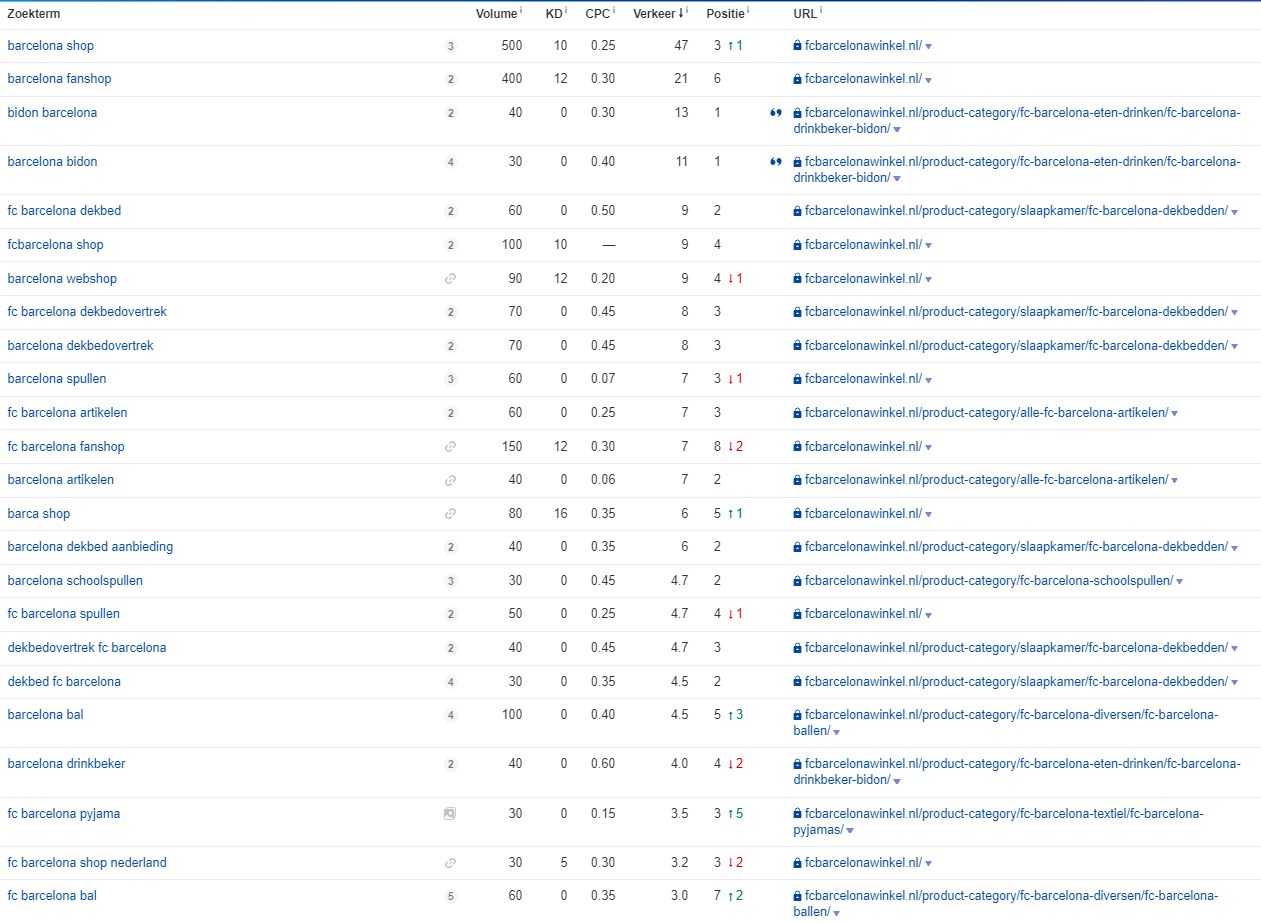The width and height of the screenshot is (1261, 923).
Task: Expand URL dropdown arrow for bidon barcelona
Action: (x=897, y=130)
